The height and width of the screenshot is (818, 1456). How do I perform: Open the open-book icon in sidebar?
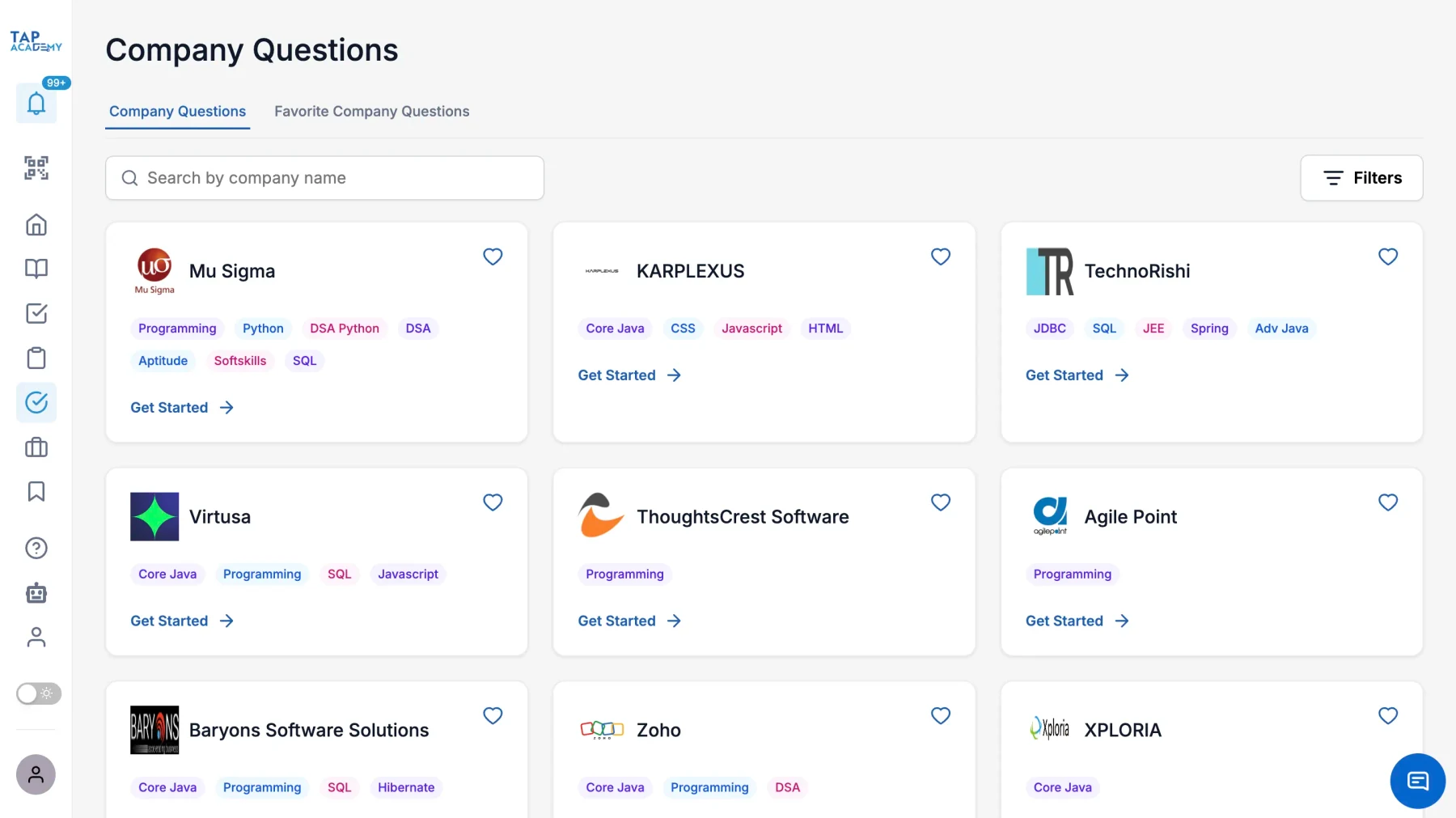36,269
